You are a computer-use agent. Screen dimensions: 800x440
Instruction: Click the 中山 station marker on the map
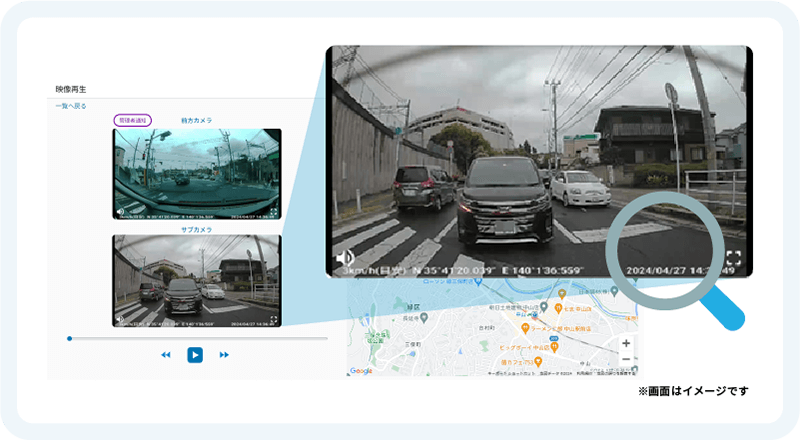point(534,314)
